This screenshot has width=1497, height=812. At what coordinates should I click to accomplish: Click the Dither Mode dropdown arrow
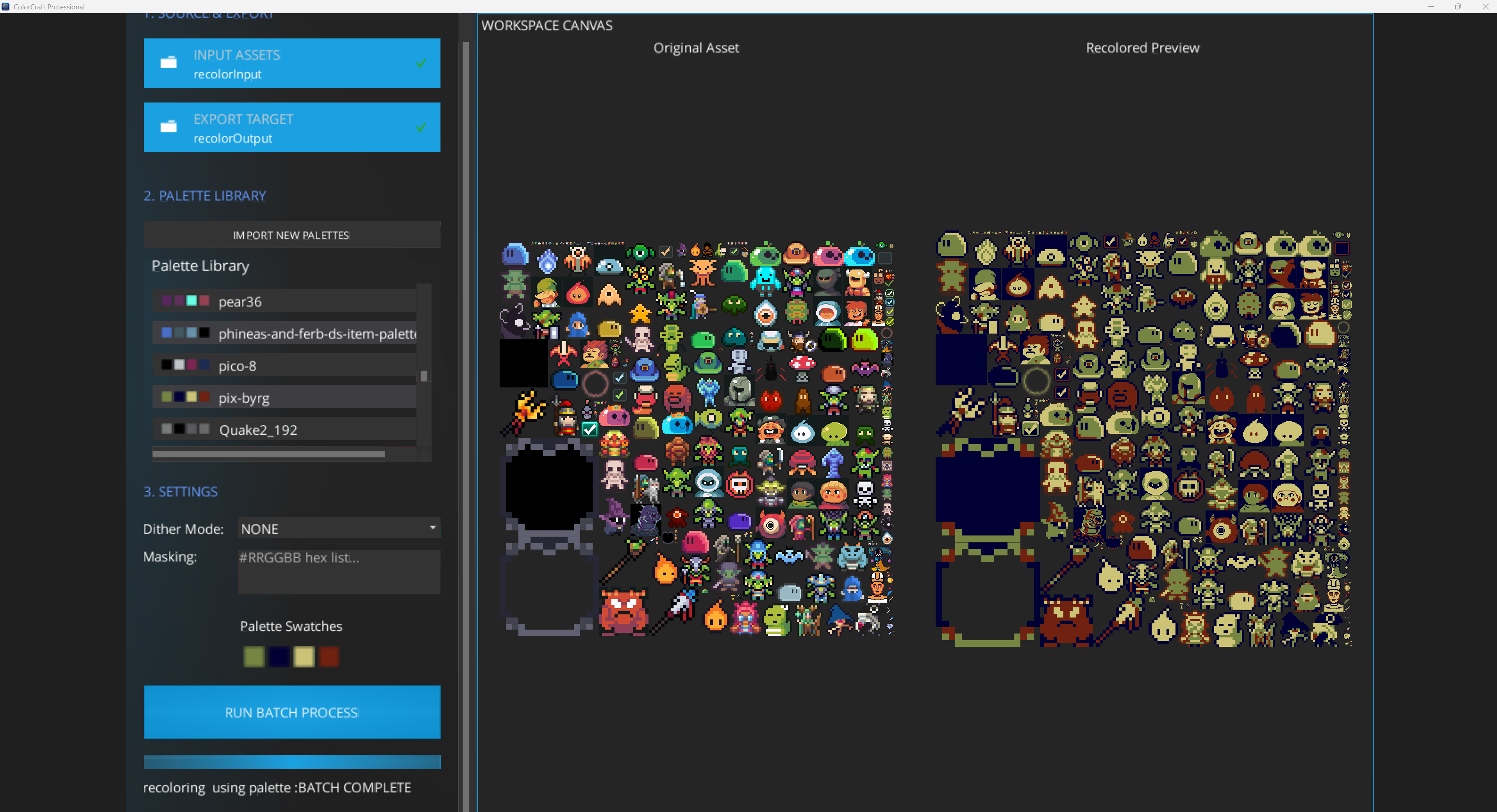point(432,527)
